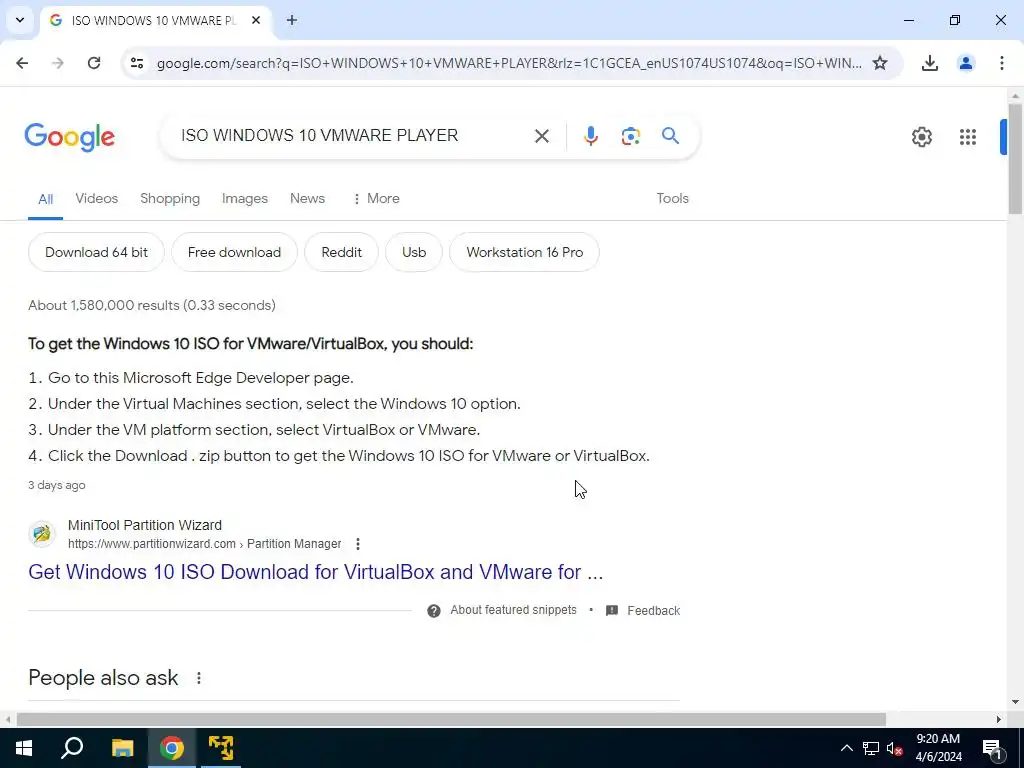Viewport: 1024px width, 768px height.
Task: Open the yellow app icon on taskbar
Action: [x=221, y=748]
